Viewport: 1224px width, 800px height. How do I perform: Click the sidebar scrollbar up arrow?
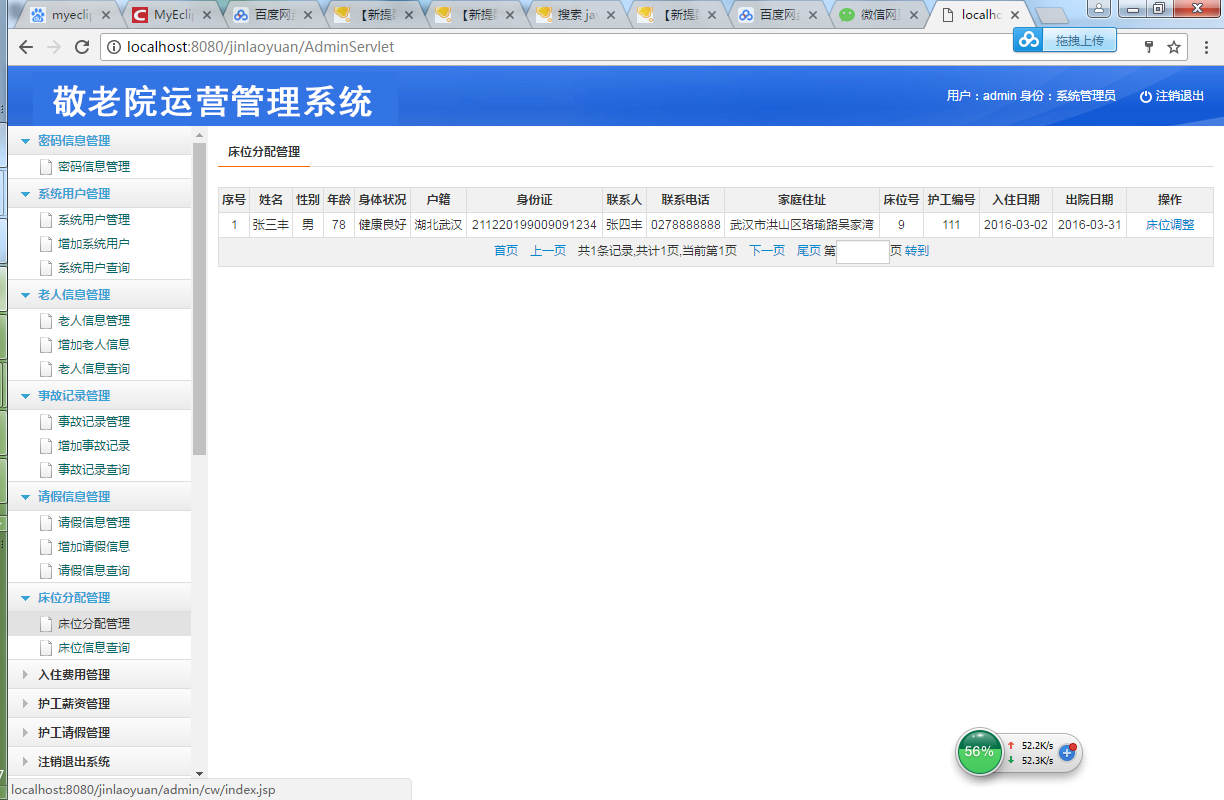199,134
